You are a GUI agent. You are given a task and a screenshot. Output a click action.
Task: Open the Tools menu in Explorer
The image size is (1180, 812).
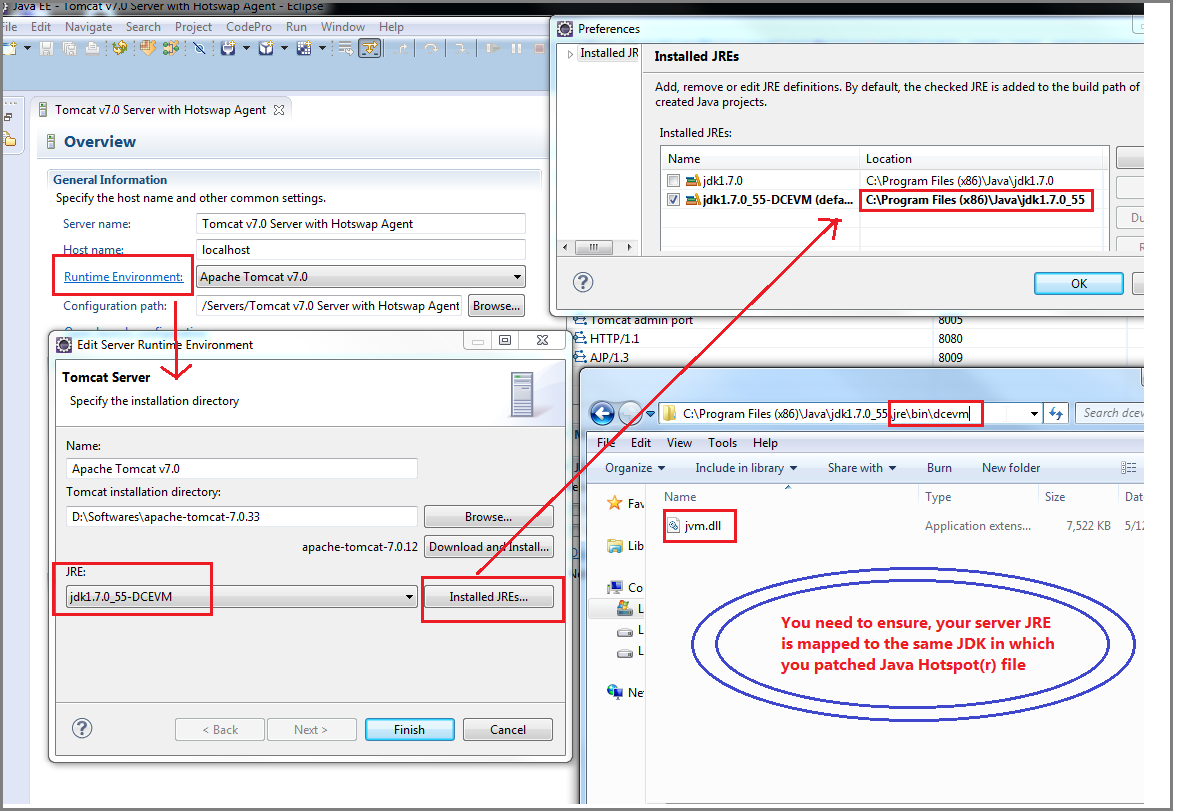point(722,442)
